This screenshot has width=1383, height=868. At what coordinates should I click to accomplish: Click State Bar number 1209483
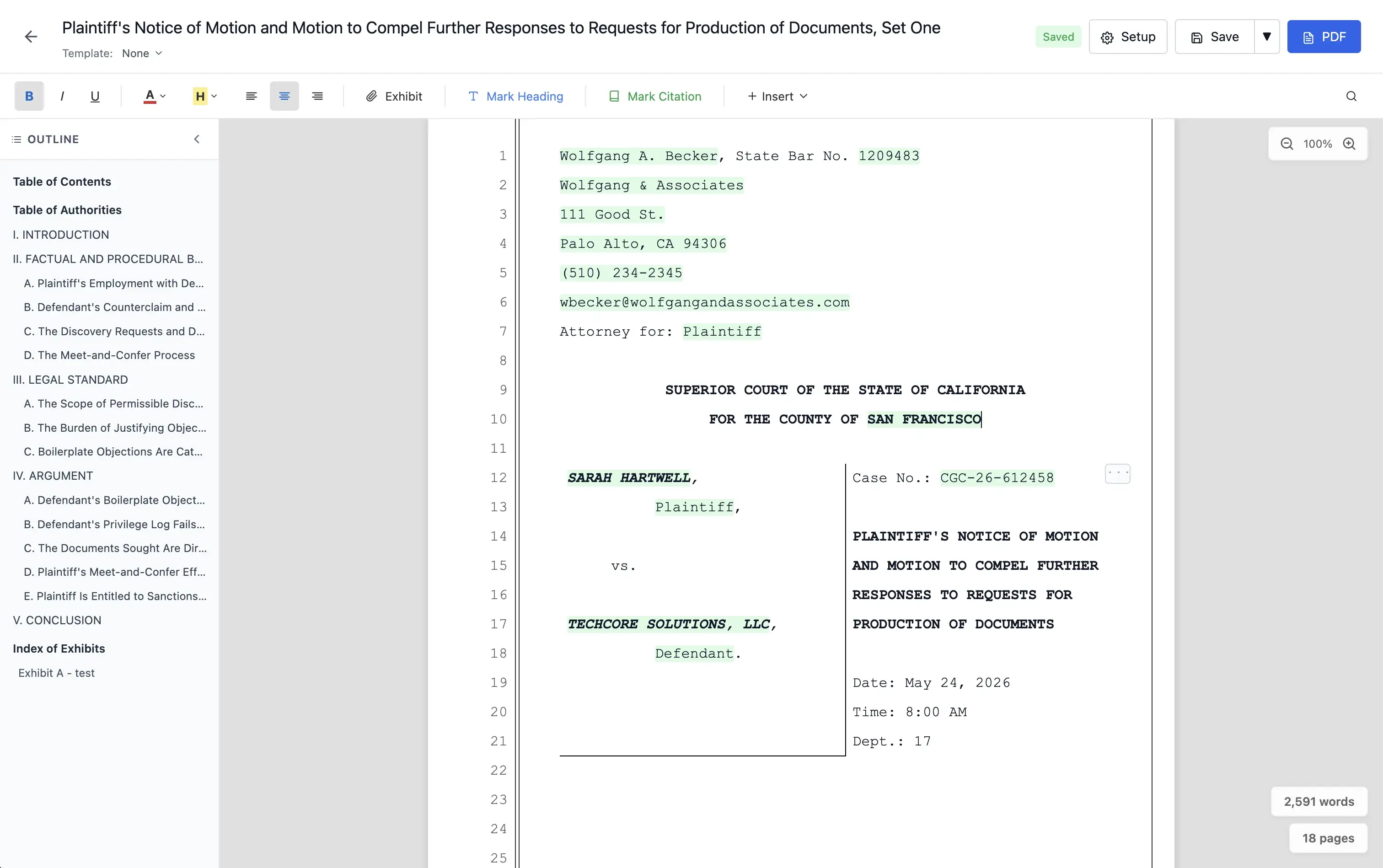pos(889,155)
